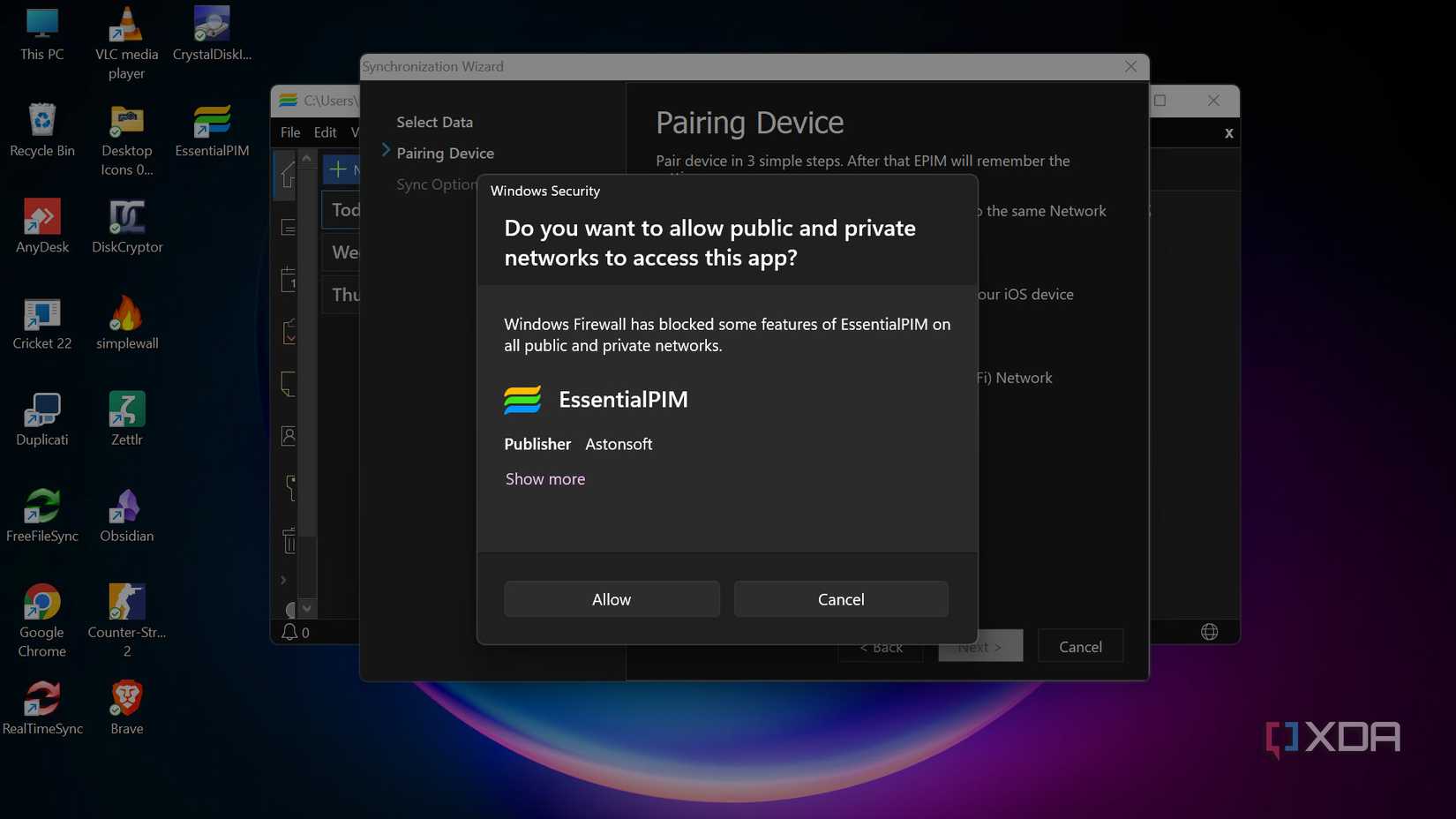The width and height of the screenshot is (1456, 819).
Task: Click the sidebar scroll down arrow
Action: [x=306, y=608]
